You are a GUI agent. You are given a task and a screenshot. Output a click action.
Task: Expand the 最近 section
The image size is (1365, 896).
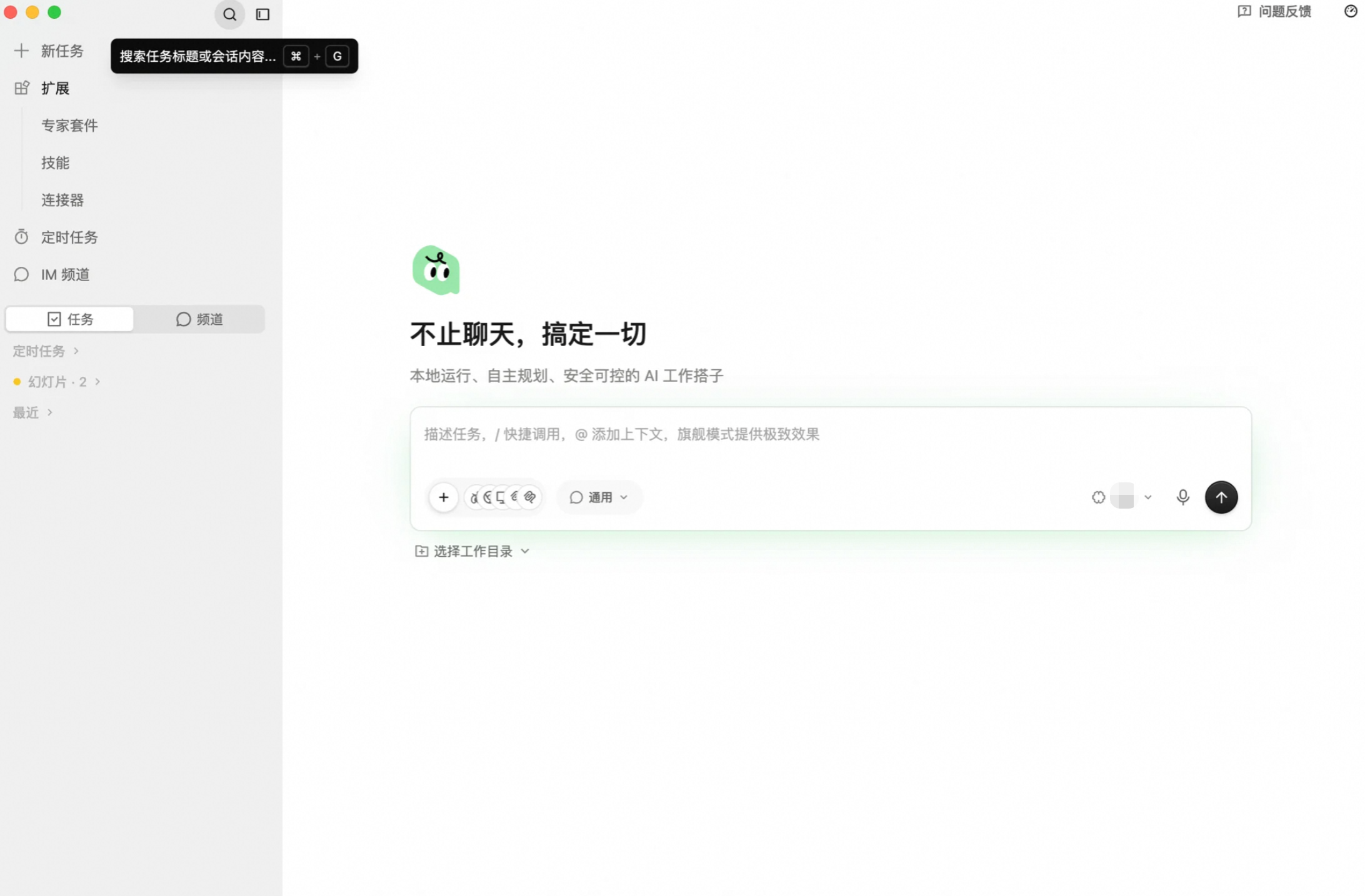[32, 412]
